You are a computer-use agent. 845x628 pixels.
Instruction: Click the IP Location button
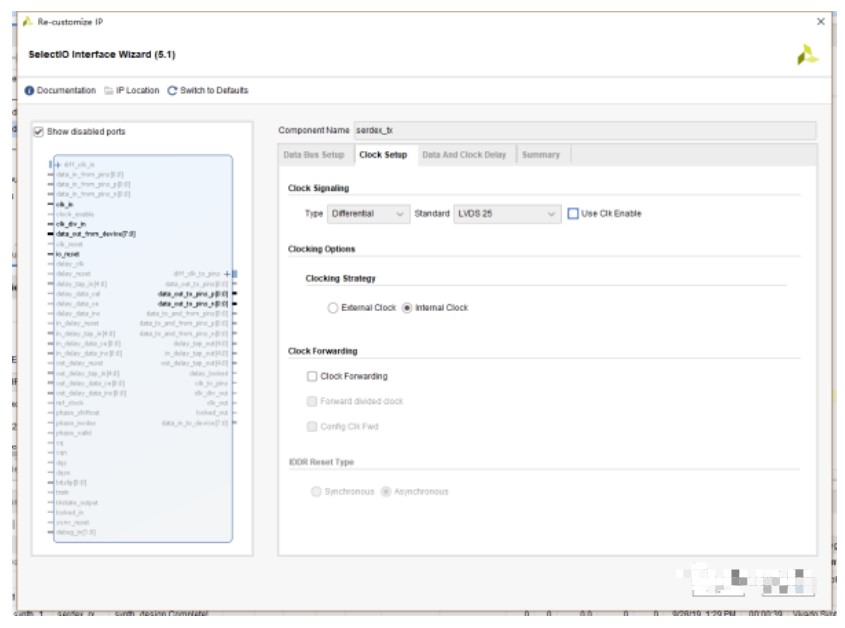click(138, 91)
